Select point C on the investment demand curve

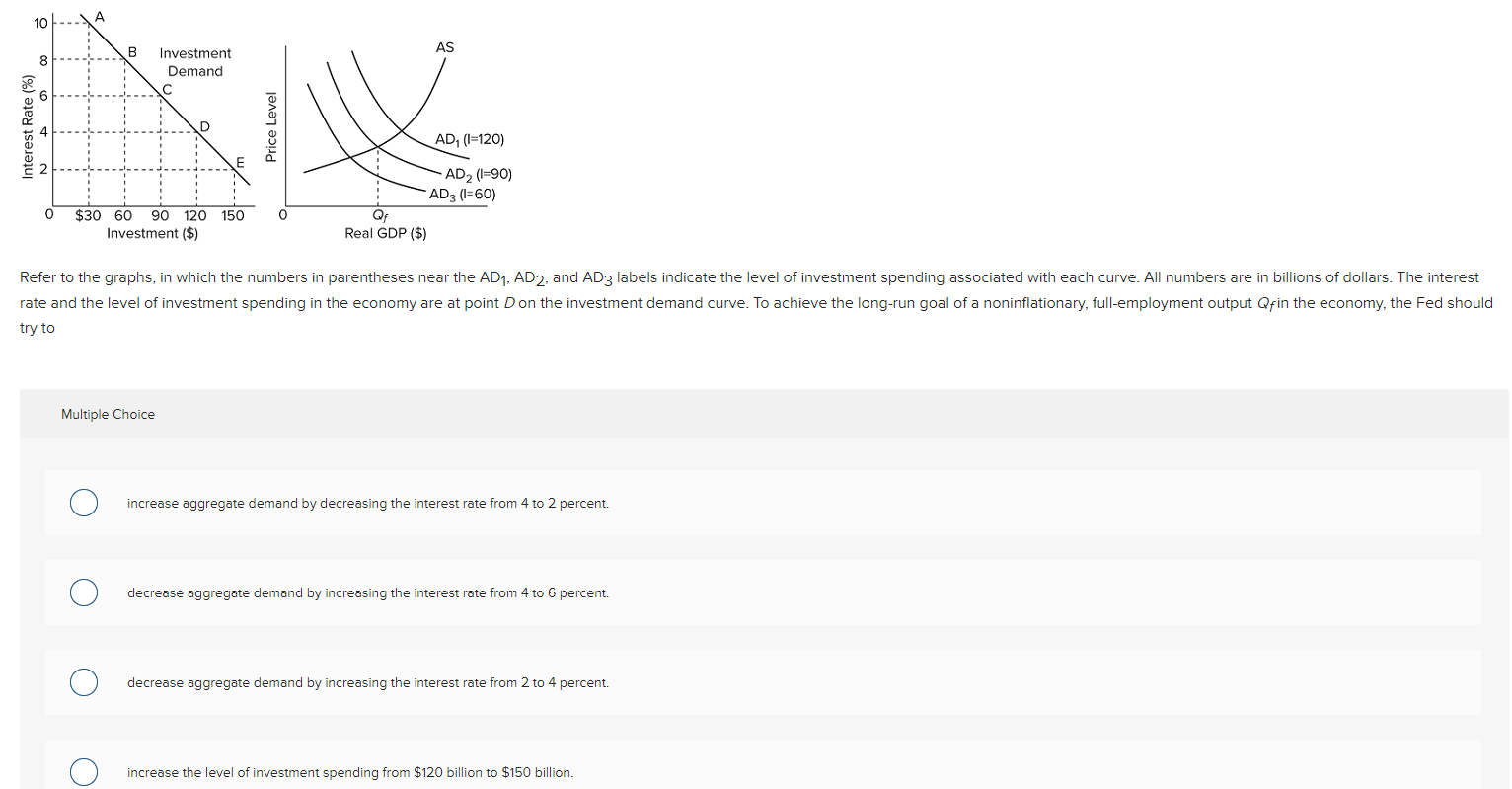click(166, 89)
